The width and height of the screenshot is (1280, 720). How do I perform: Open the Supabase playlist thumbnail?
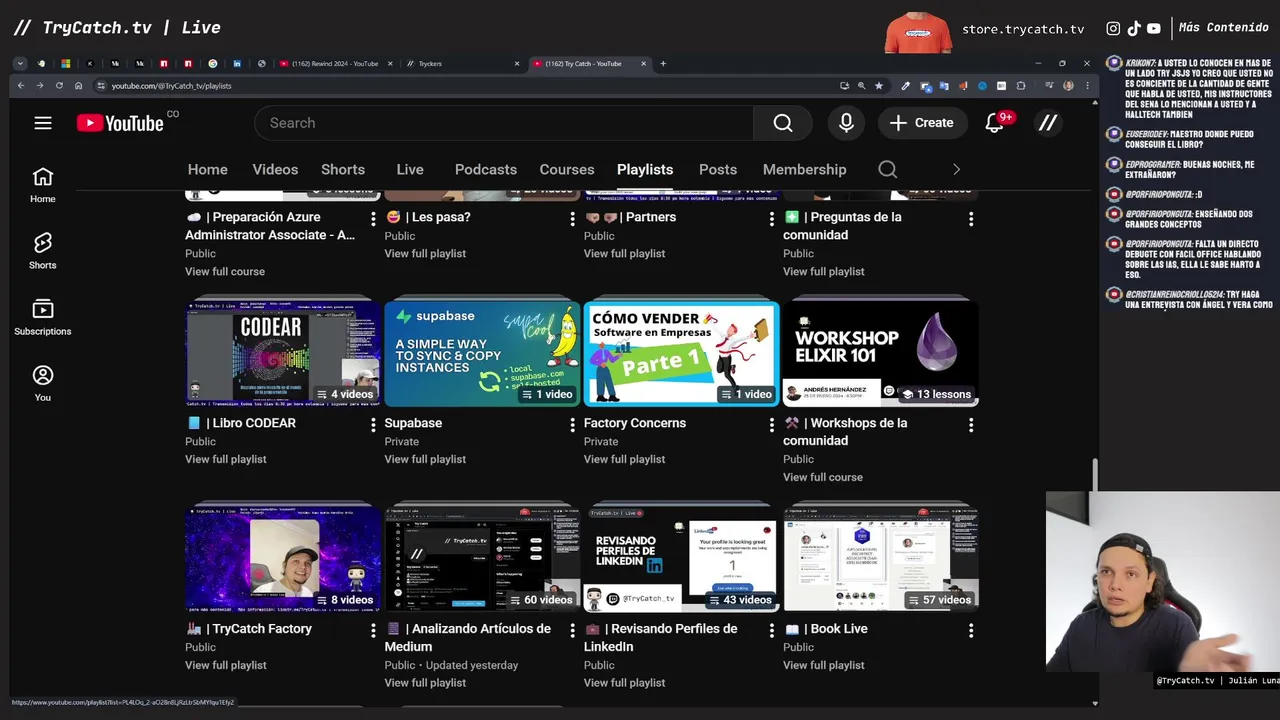[482, 352]
